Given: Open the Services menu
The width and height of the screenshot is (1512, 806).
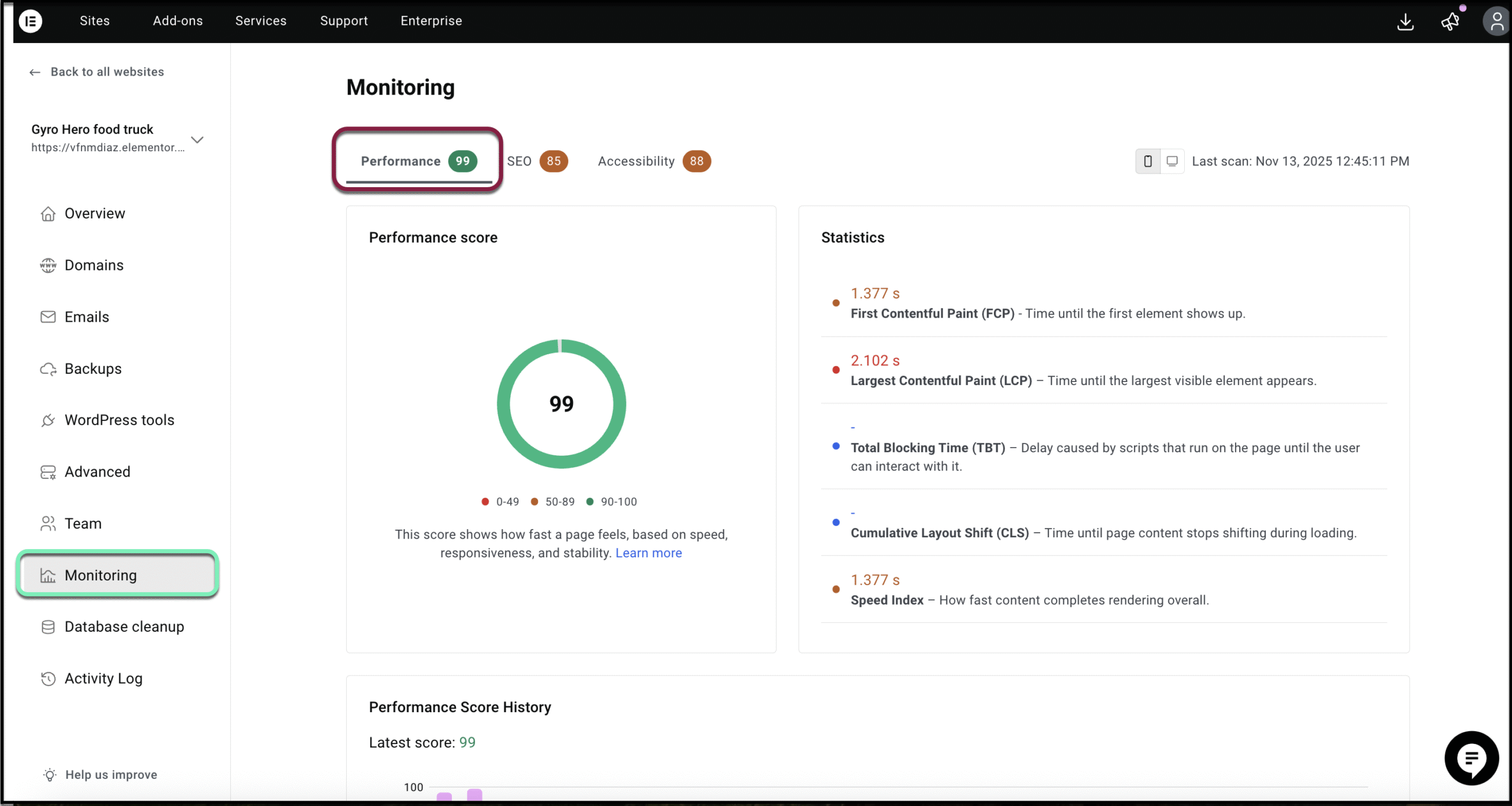Looking at the screenshot, I should click(260, 21).
